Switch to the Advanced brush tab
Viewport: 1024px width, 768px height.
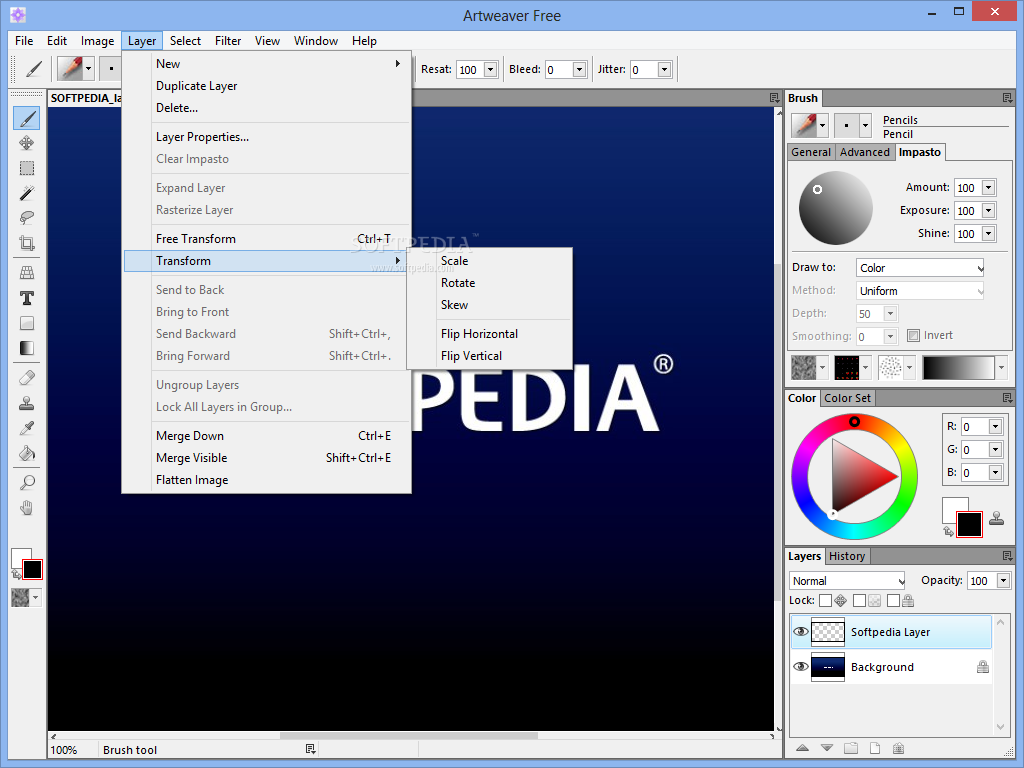pos(865,152)
